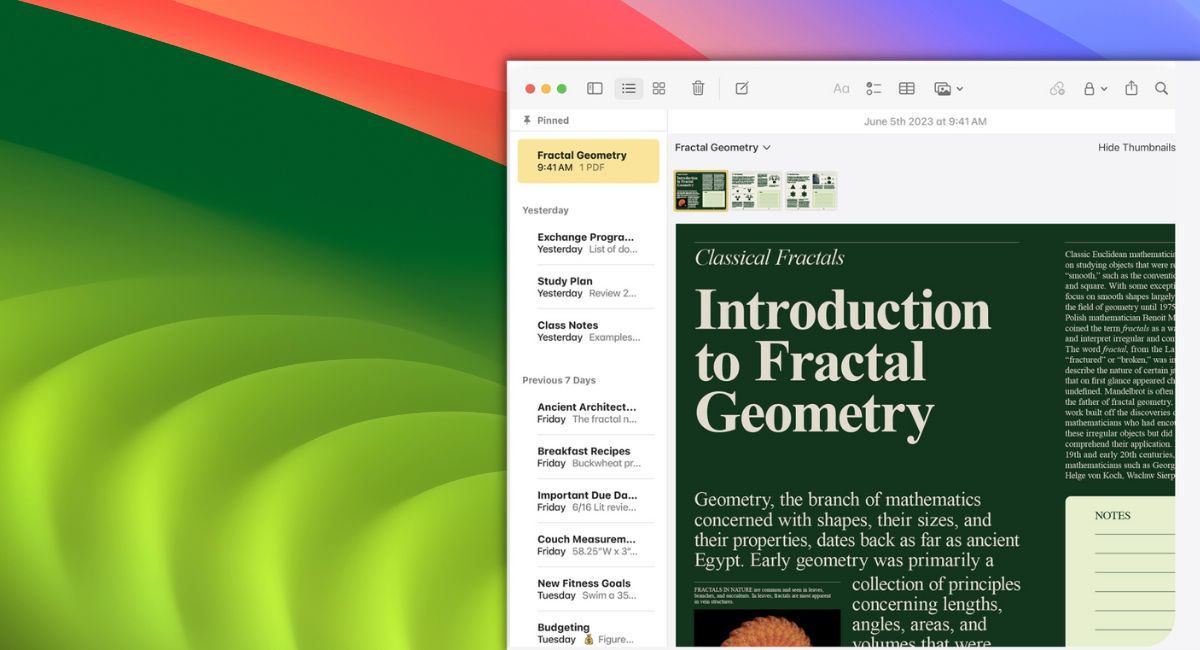Click the share icon in the toolbar

coord(1131,88)
